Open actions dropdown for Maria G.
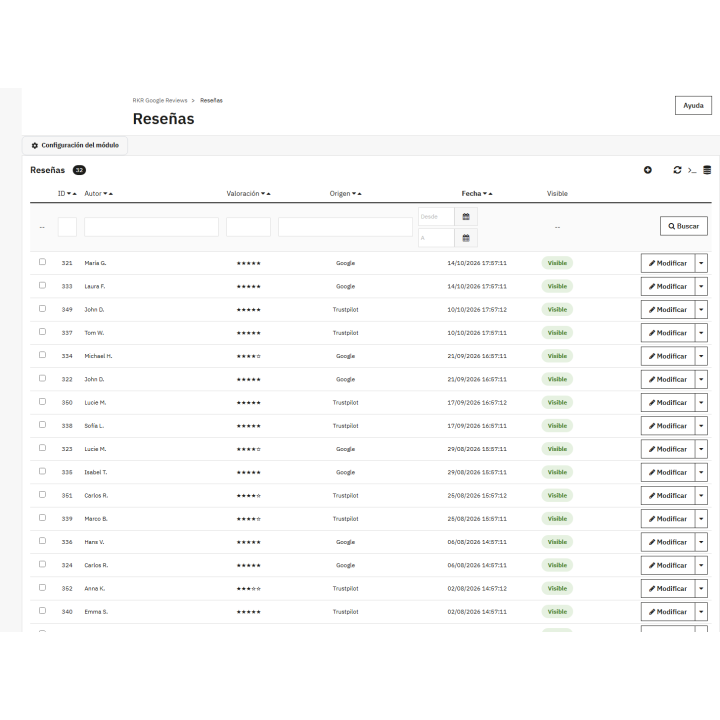 (x=701, y=263)
